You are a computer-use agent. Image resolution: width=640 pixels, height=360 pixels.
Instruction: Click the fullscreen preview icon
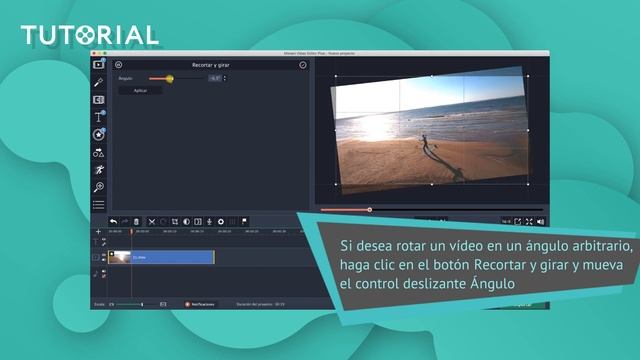pyautogui.click(x=529, y=221)
